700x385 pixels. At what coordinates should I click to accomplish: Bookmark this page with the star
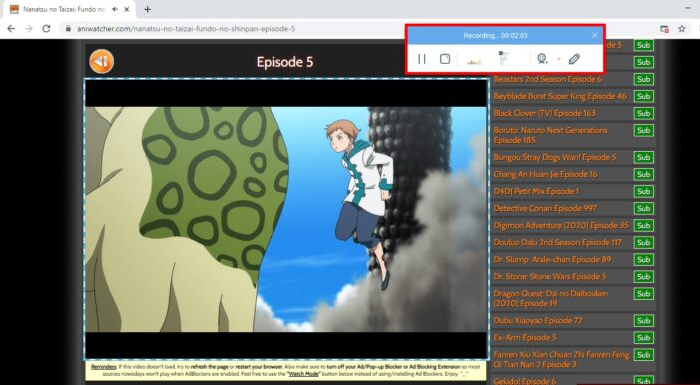(x=682, y=29)
